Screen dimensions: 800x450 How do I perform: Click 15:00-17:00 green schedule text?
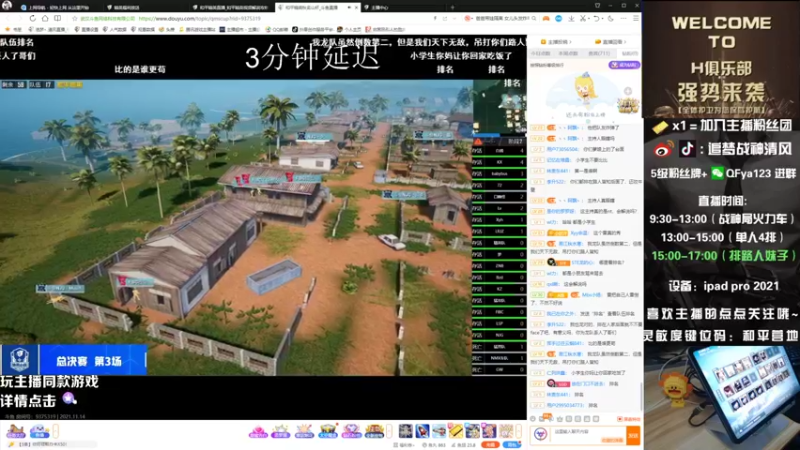pos(723,256)
